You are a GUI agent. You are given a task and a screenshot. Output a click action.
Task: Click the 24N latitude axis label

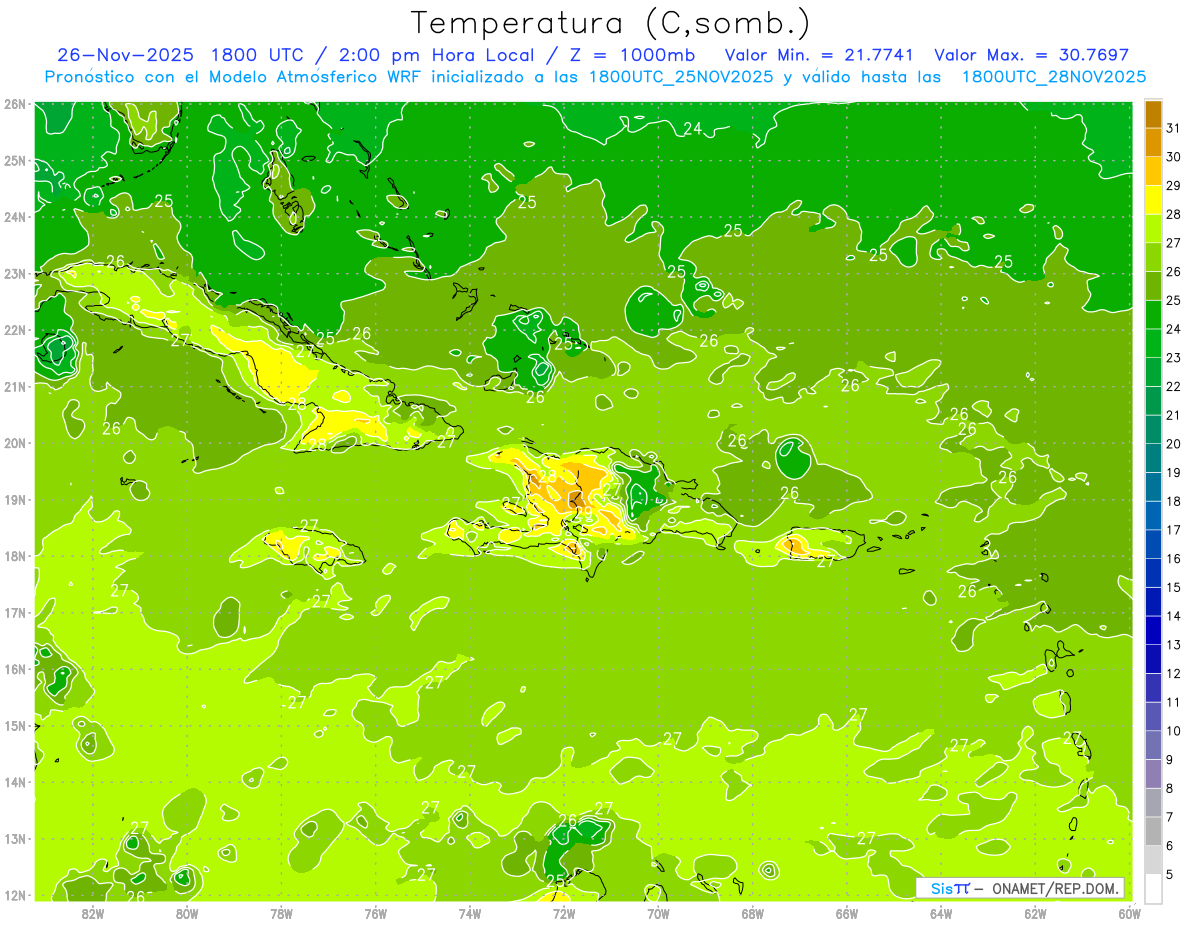[x=14, y=217]
